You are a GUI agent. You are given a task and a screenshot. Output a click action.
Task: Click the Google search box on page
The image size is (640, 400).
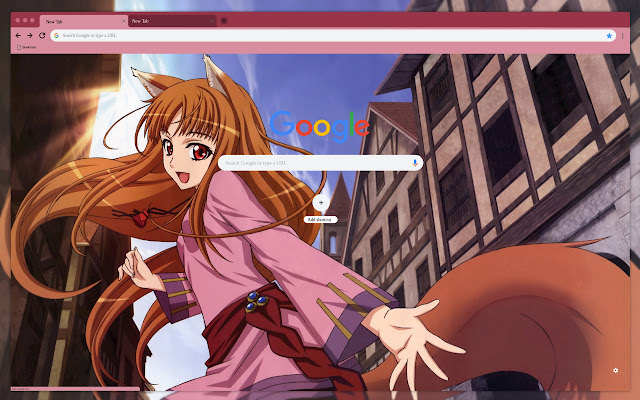(x=320, y=163)
